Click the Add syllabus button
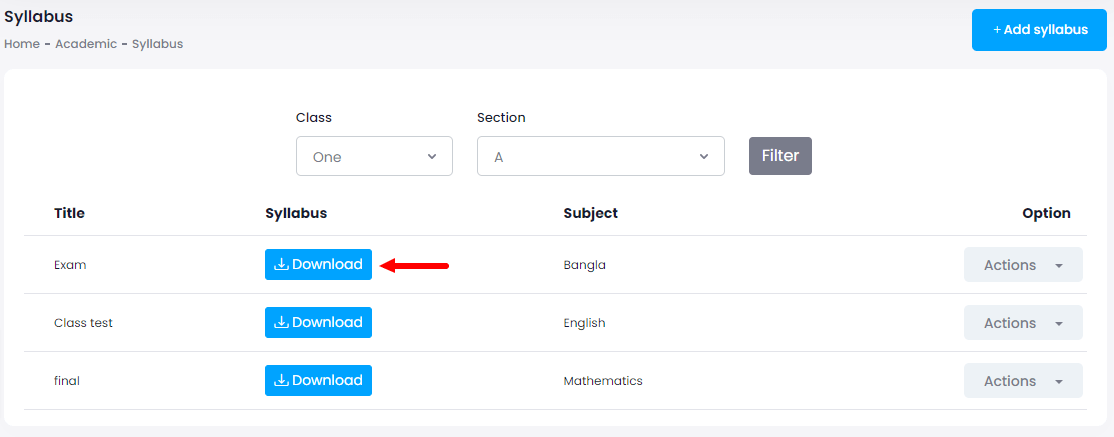Screen dimensions: 1114x437 [x=1039, y=30]
